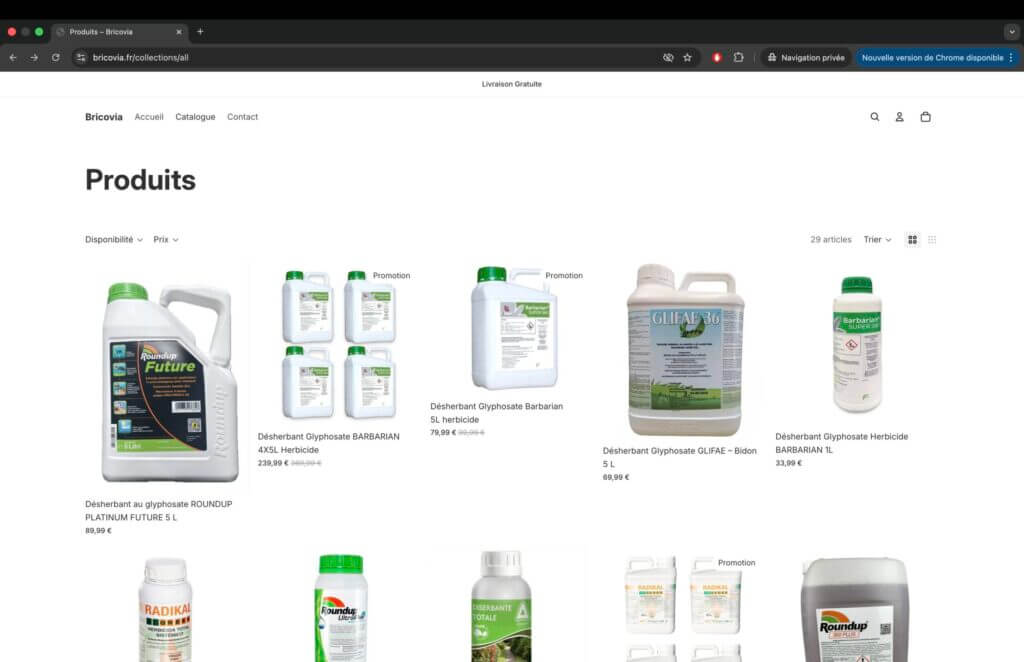Bookmark page with the star icon

point(687,58)
